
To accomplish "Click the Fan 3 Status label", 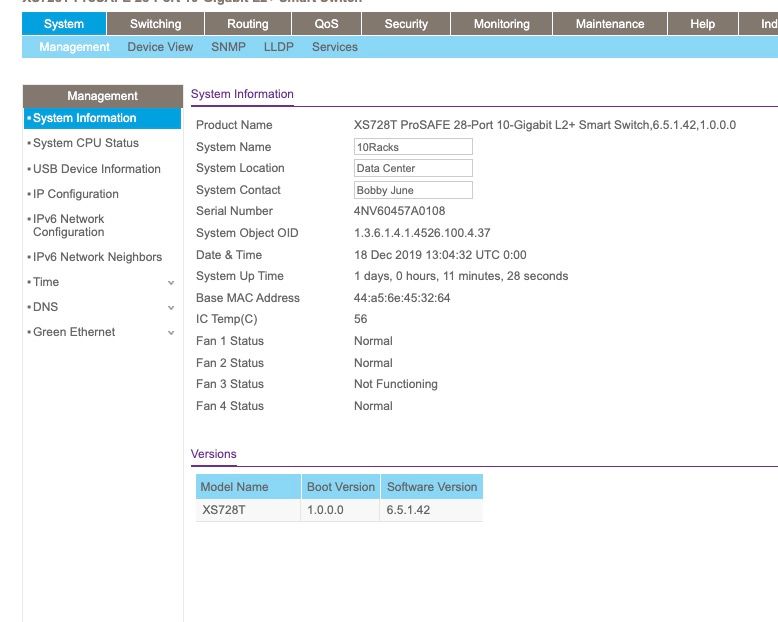I will 230,384.
